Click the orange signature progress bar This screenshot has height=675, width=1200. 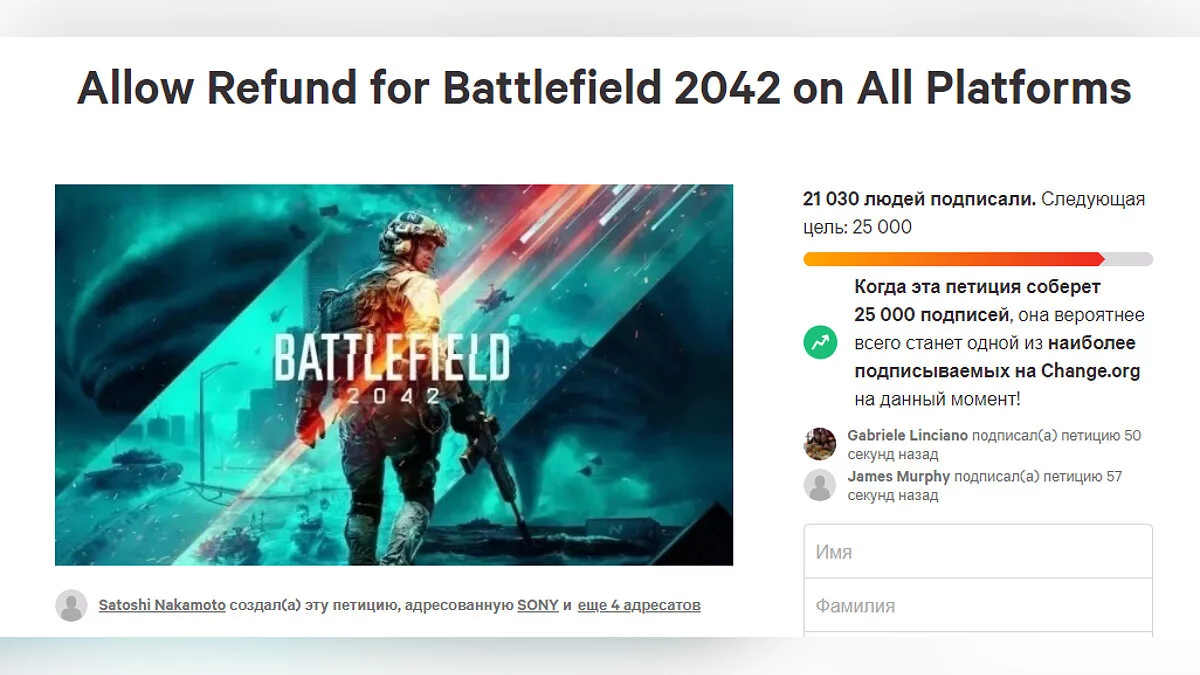point(953,259)
